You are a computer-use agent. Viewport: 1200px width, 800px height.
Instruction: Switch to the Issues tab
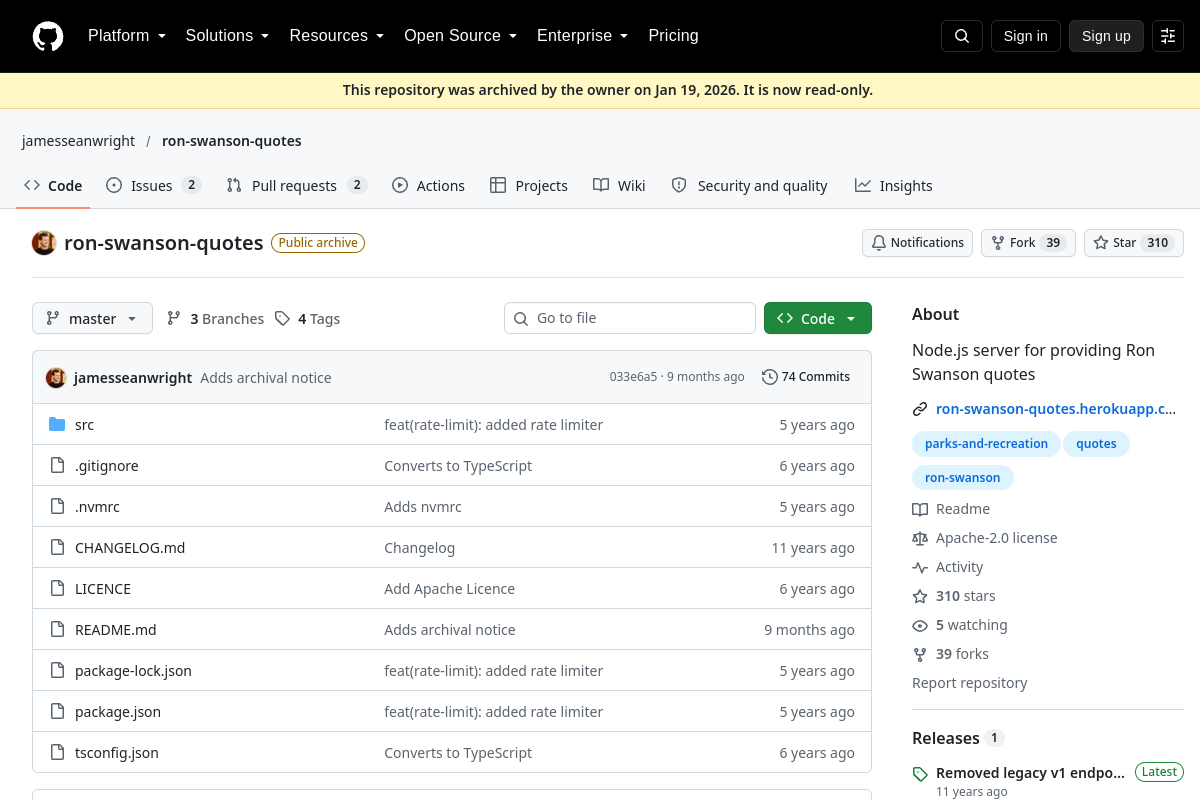pyautogui.click(x=153, y=186)
